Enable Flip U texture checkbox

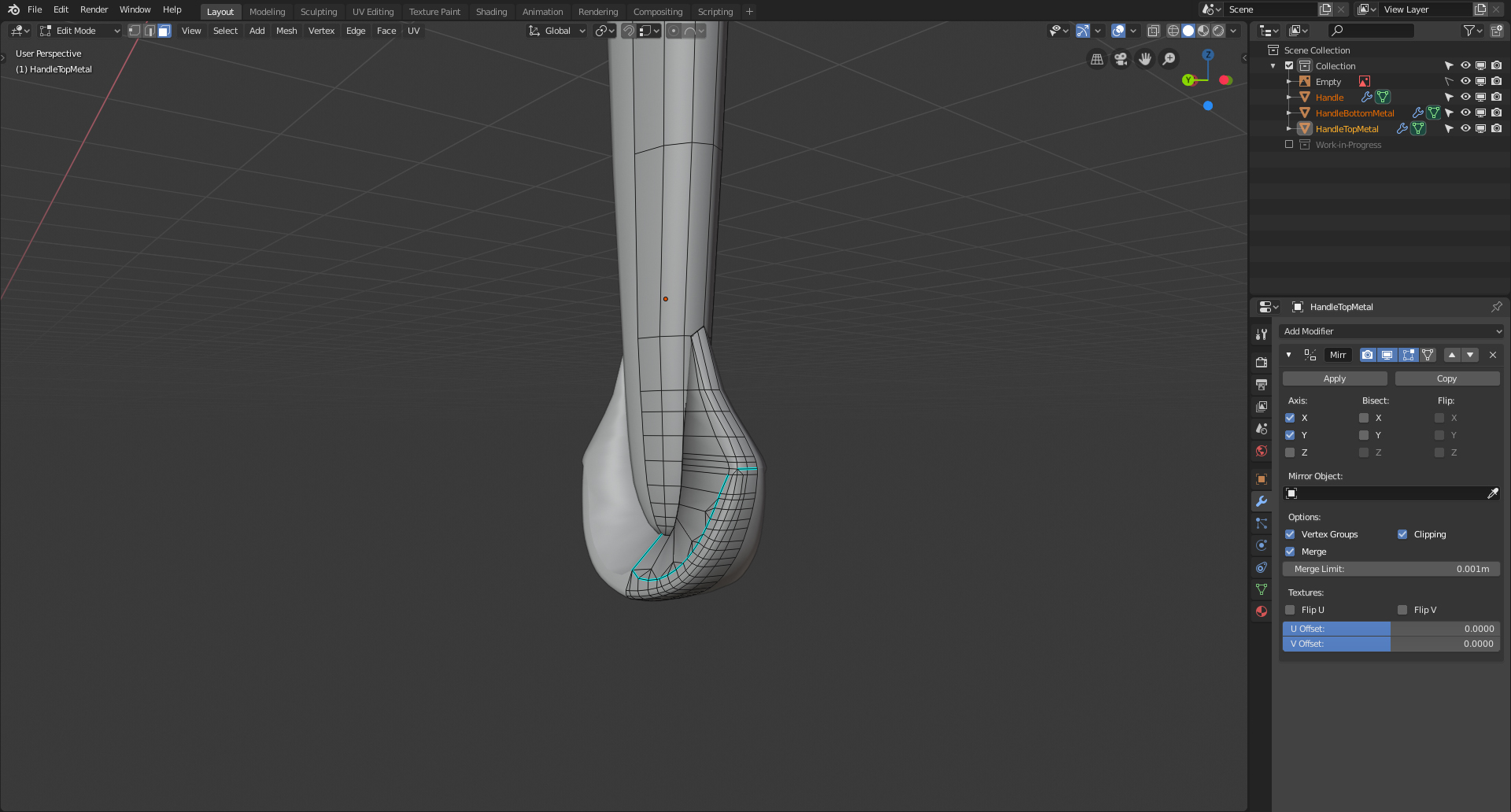[x=1290, y=610]
